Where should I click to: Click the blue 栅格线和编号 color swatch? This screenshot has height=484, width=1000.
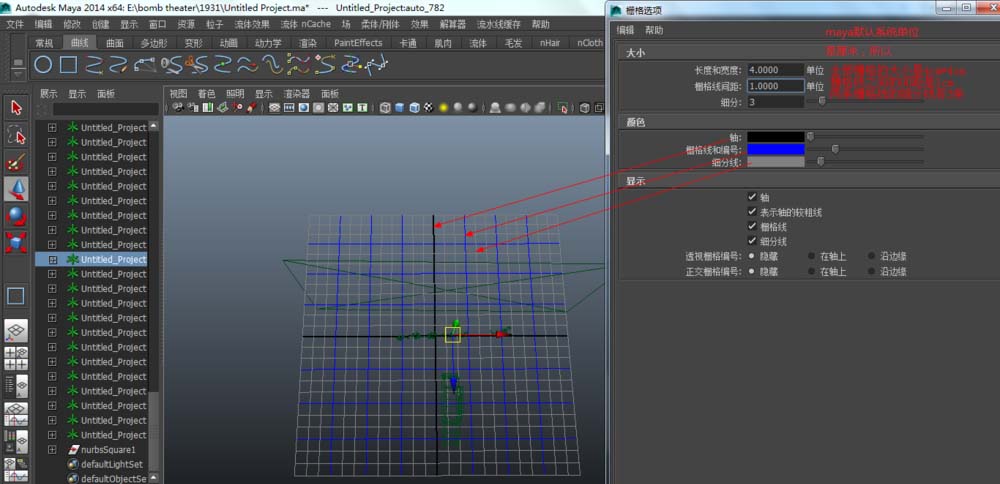click(x=775, y=149)
